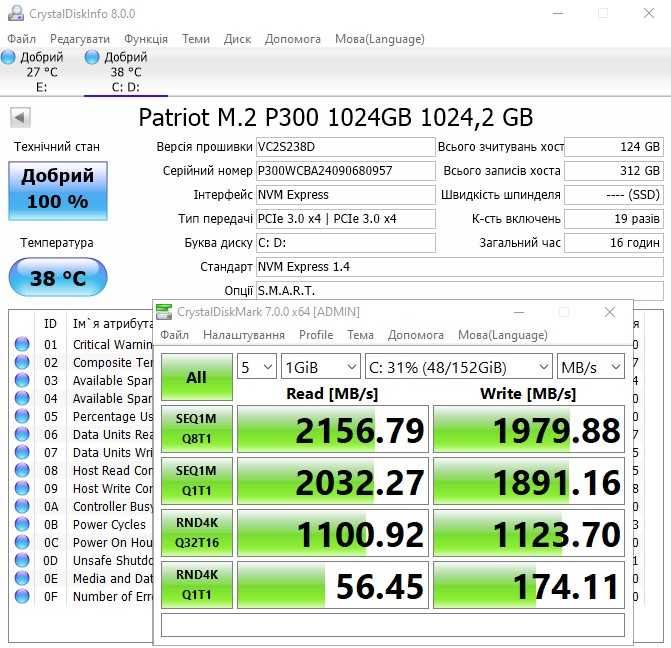Viewport: 671px width, 648px height.
Task: Open Налаштування menu in CrystalDiskMark
Action: (244, 335)
